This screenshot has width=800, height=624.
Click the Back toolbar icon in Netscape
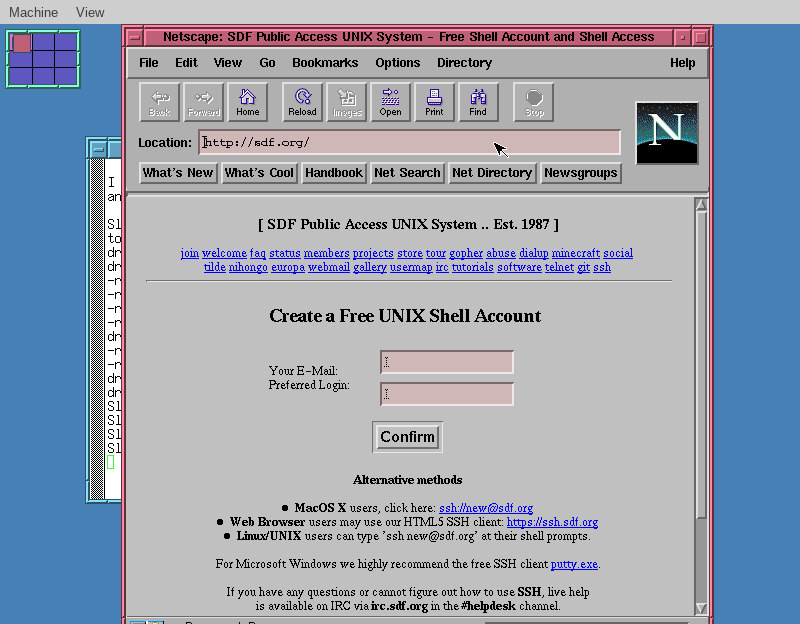point(160,102)
